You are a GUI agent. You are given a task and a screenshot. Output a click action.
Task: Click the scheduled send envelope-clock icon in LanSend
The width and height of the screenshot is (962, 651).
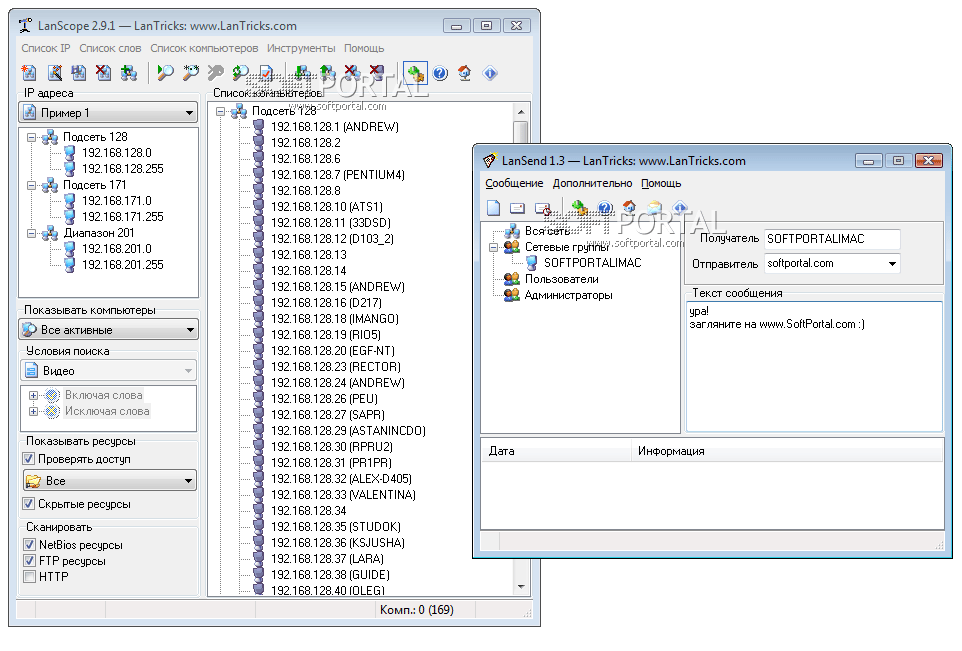542,208
